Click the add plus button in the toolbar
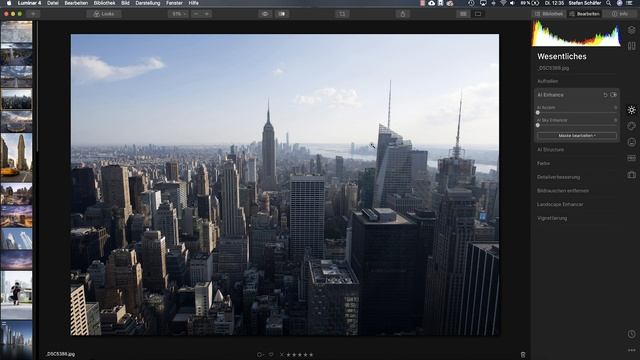Image resolution: width=640 pixels, height=360 pixels. [33, 14]
